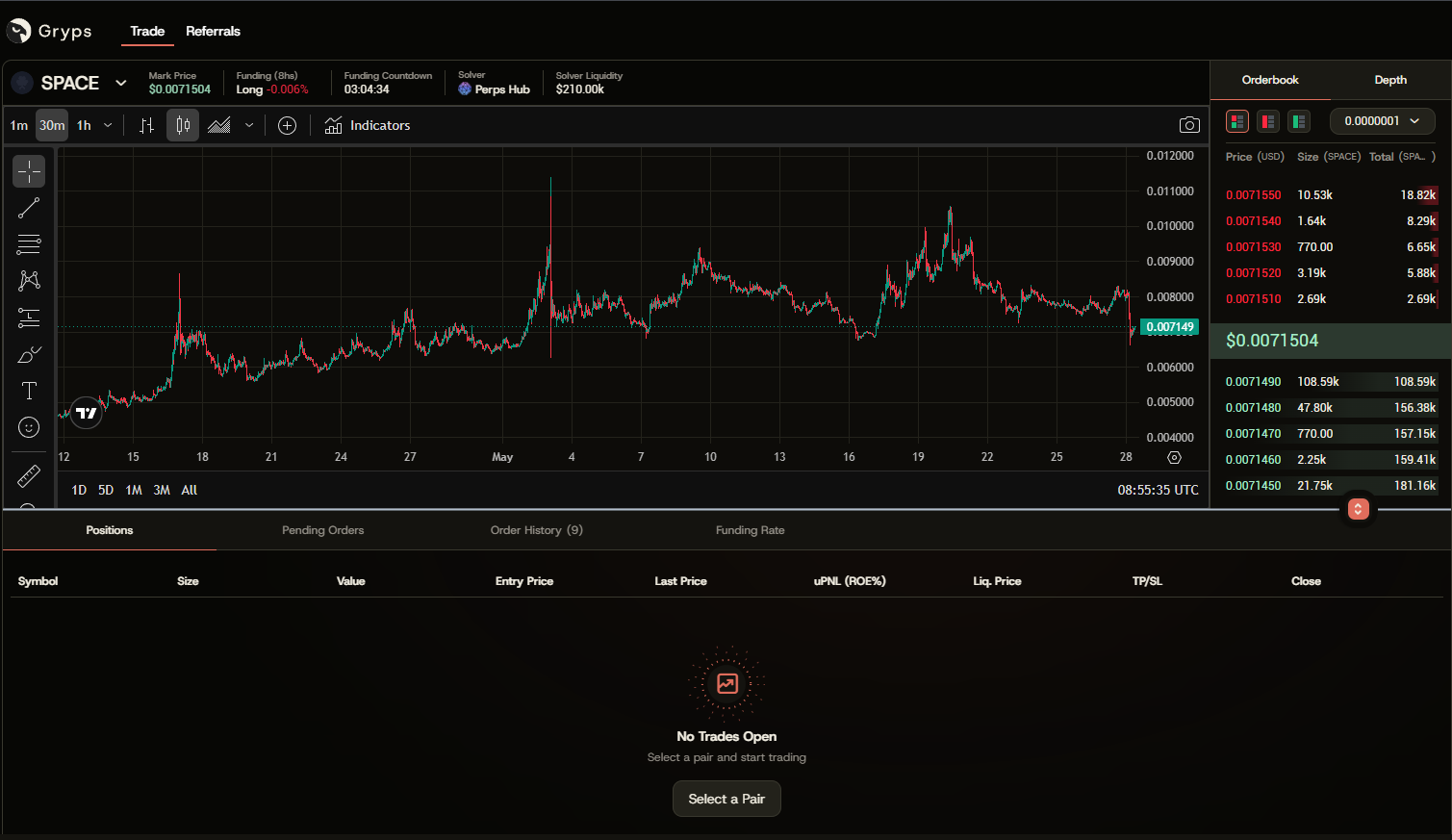Click the Funding Countdown 03:04:34 value

tap(367, 89)
